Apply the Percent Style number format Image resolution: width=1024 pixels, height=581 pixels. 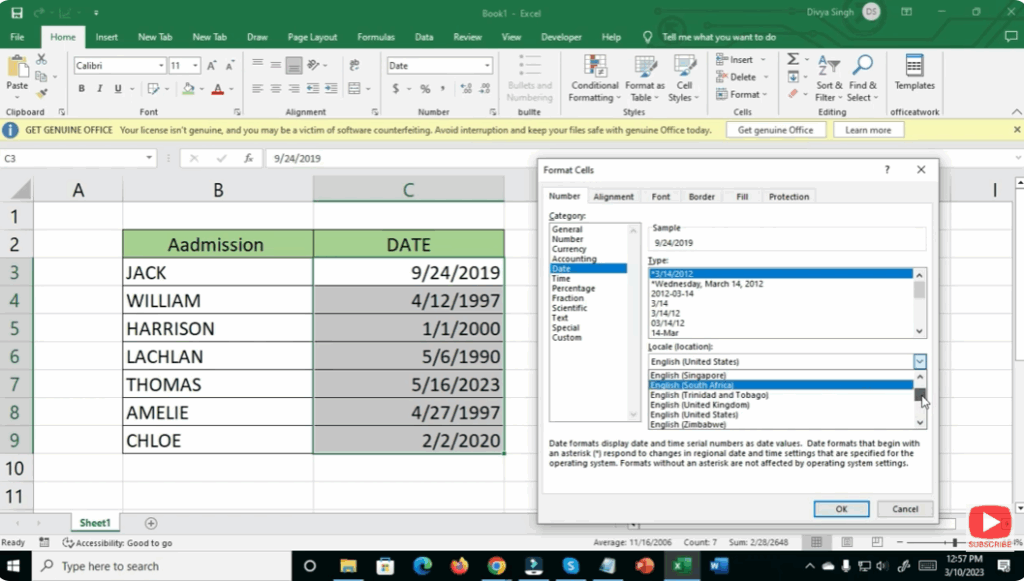coord(425,89)
